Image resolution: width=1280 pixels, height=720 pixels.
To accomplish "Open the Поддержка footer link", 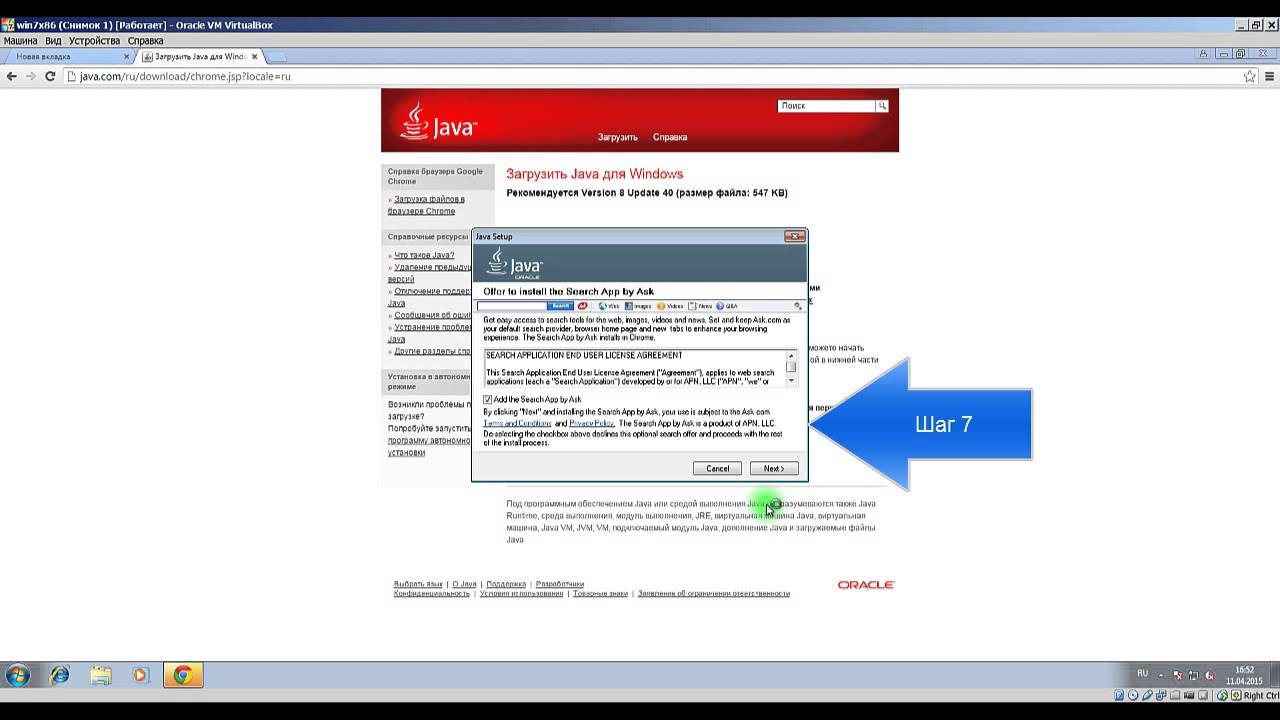I will [506, 584].
